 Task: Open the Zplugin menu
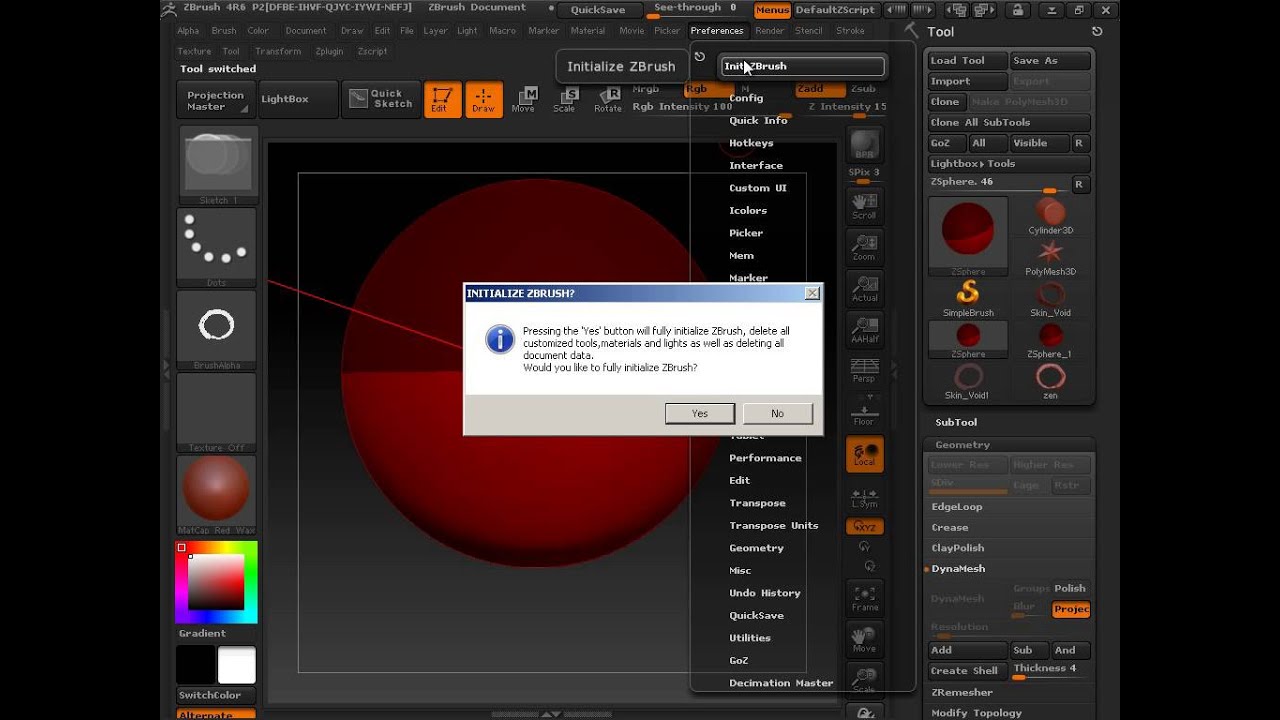pyautogui.click(x=329, y=51)
